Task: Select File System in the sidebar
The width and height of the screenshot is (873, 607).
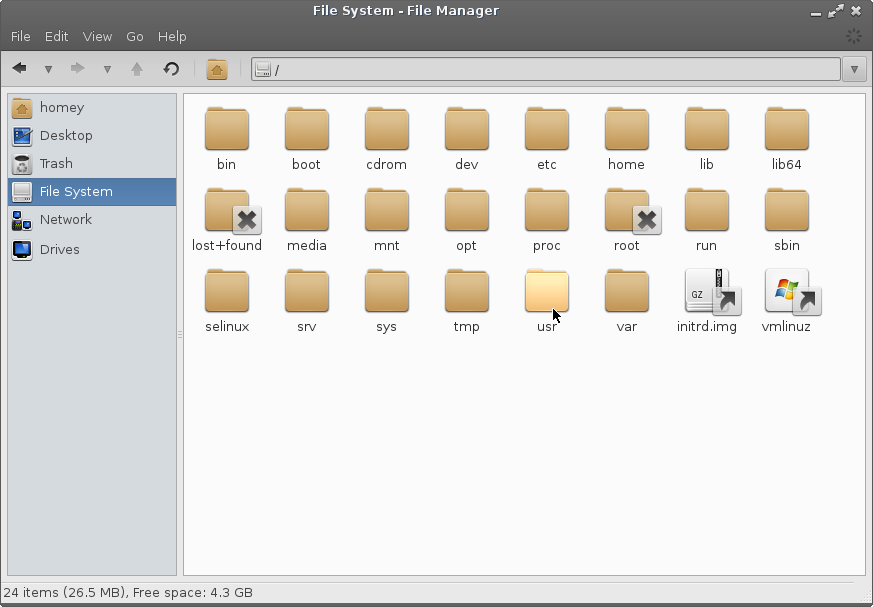Action: (92, 192)
